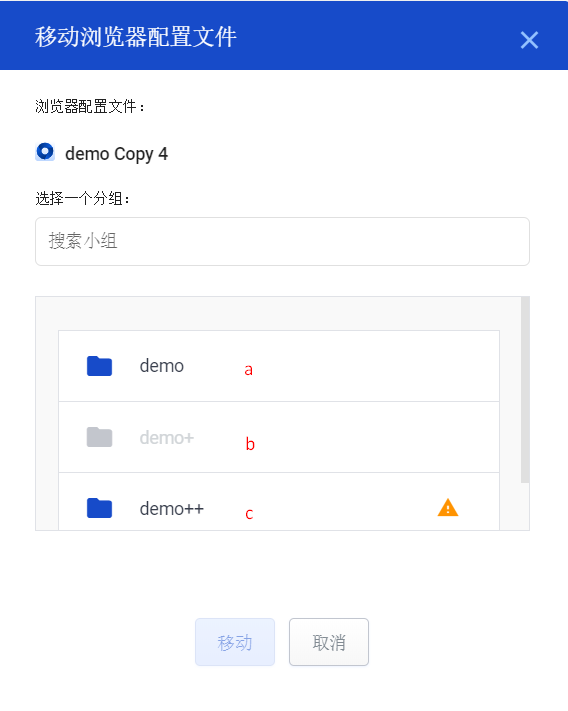Click the orange warning triangle on demo++
The height and width of the screenshot is (711, 568).
point(448,507)
